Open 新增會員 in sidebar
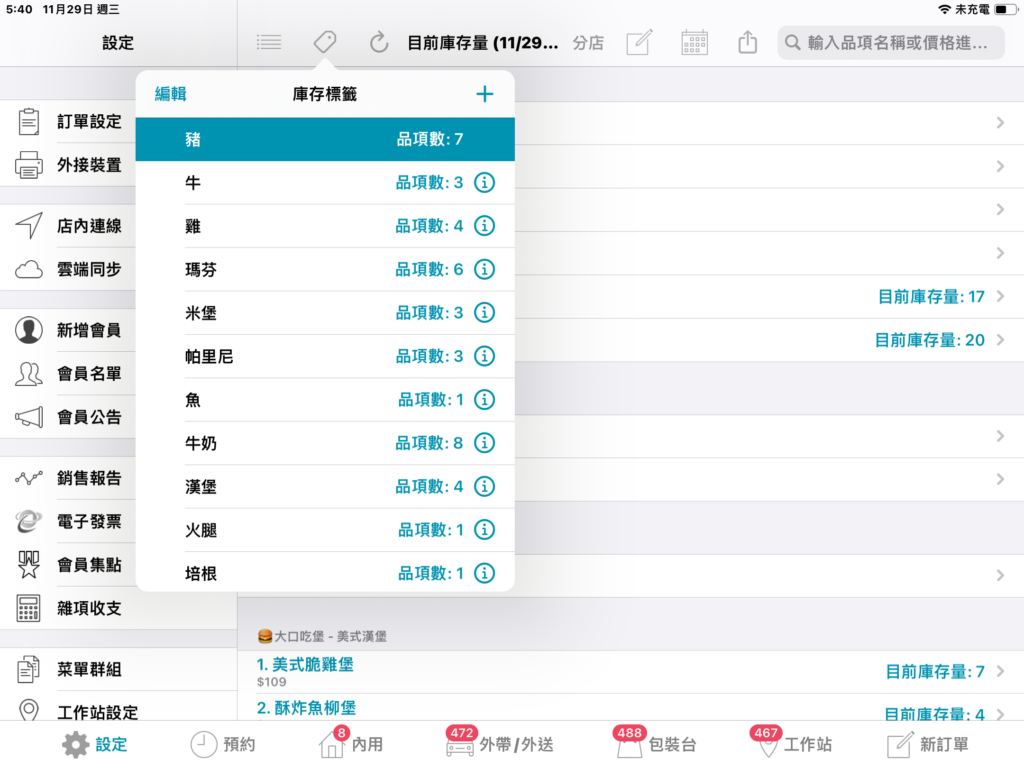This screenshot has width=1024, height=768. click(68, 330)
